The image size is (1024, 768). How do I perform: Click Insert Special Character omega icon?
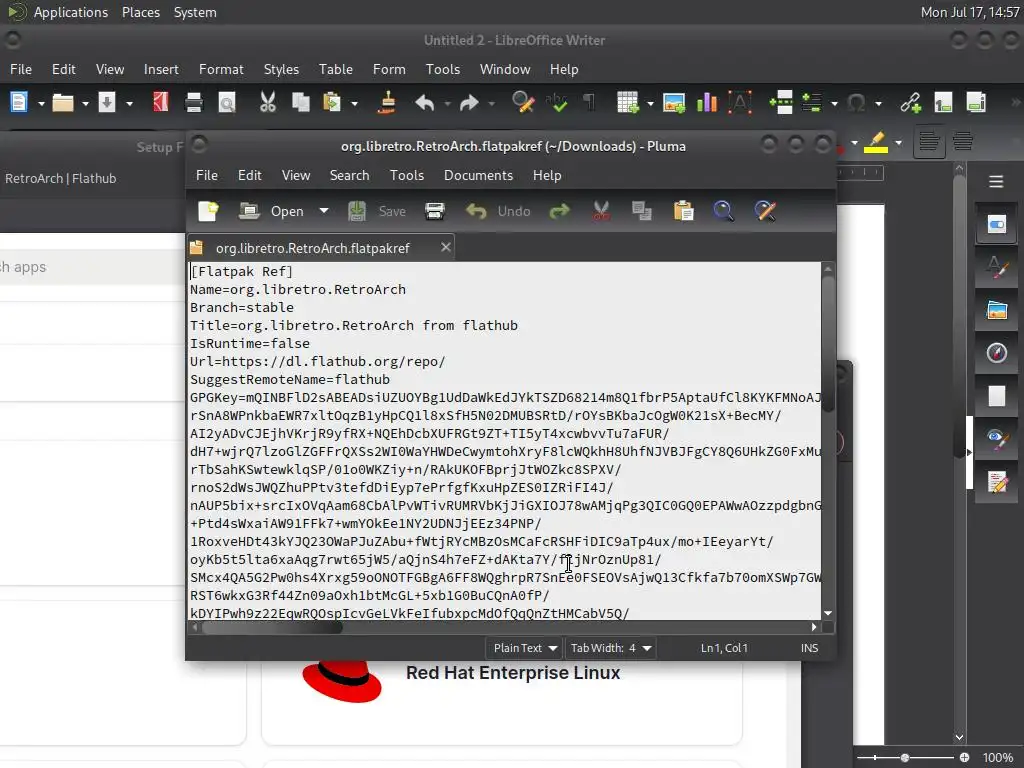[856, 103]
